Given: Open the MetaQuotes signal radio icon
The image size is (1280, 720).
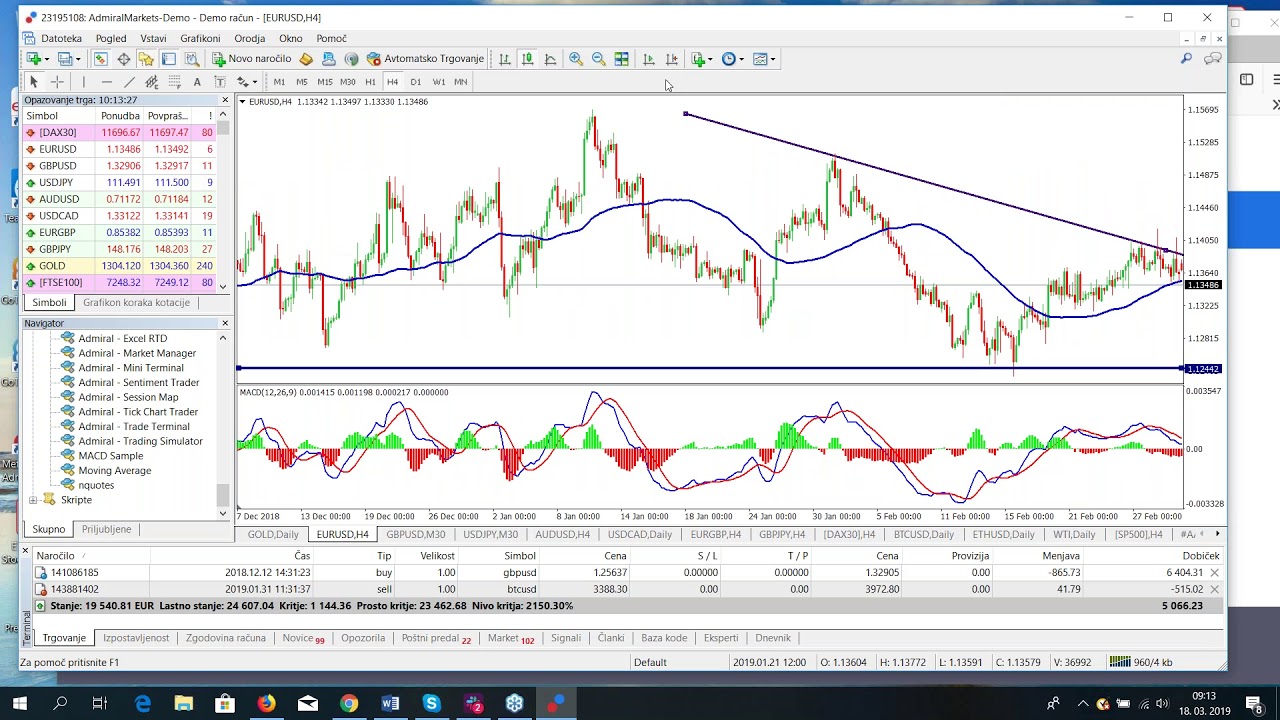Looking at the screenshot, I should point(351,59).
